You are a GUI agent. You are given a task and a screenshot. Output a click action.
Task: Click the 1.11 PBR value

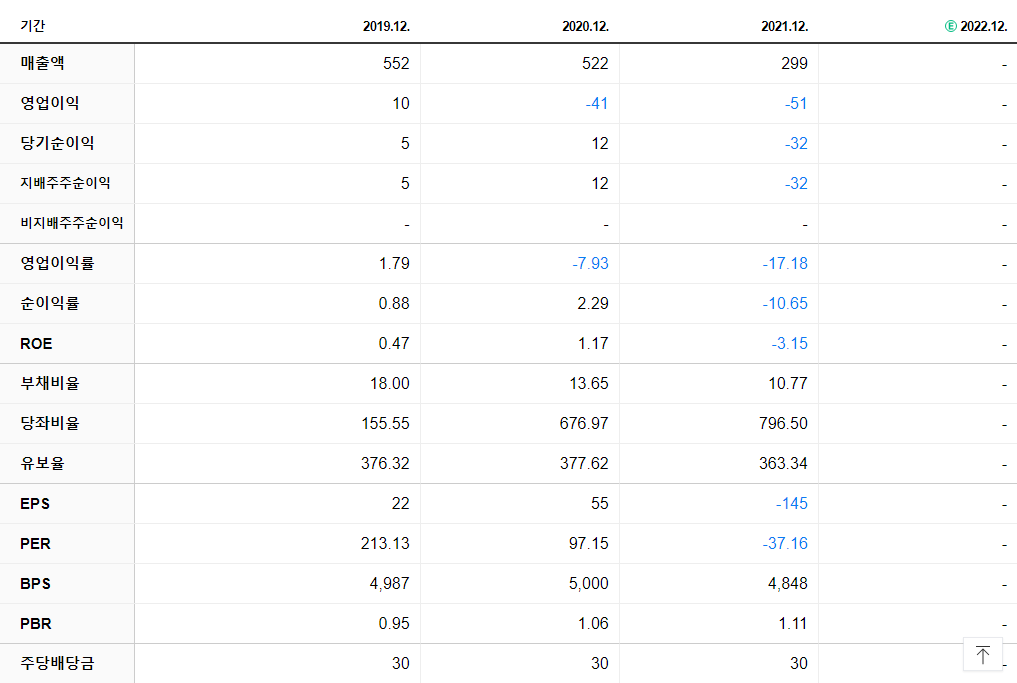[x=793, y=624]
